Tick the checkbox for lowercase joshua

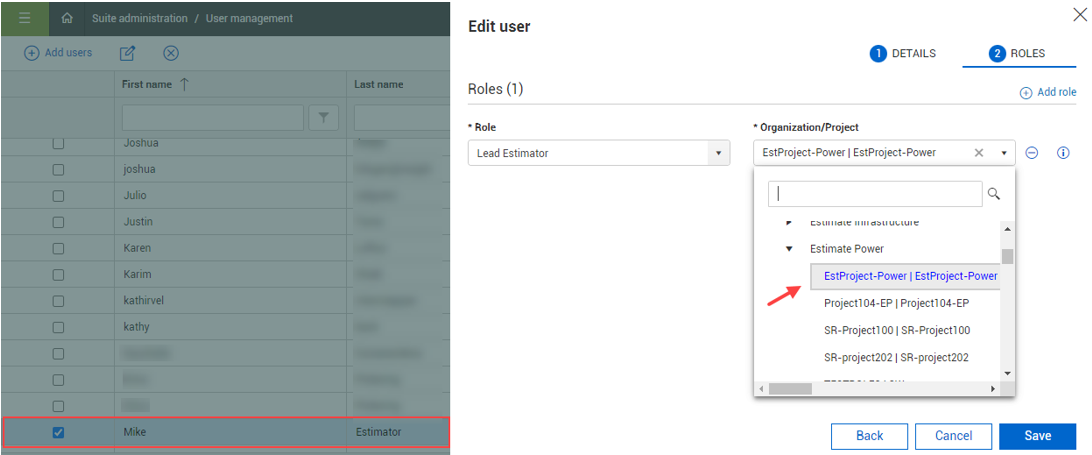pos(58,169)
